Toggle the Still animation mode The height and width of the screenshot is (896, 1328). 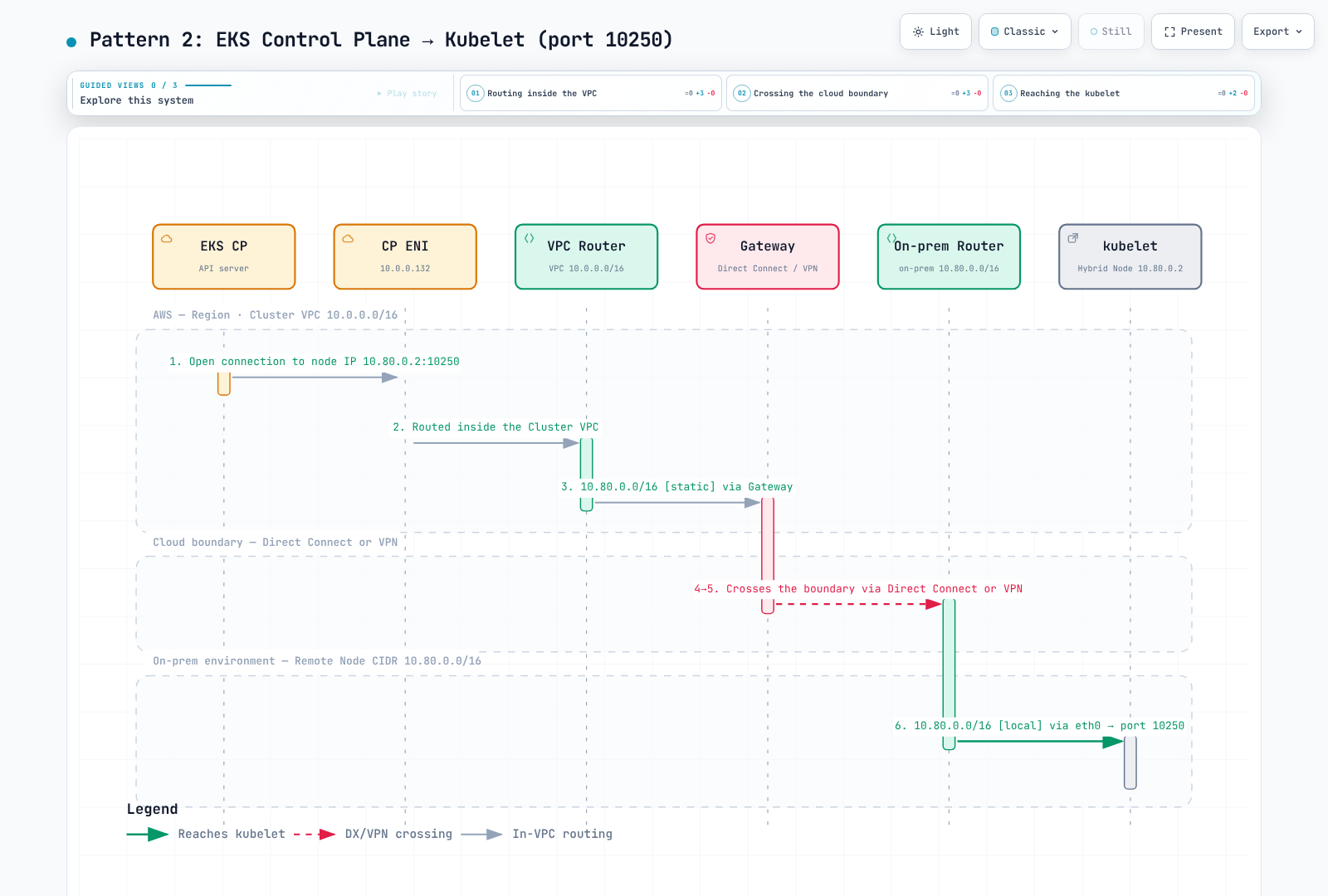[x=1111, y=32]
